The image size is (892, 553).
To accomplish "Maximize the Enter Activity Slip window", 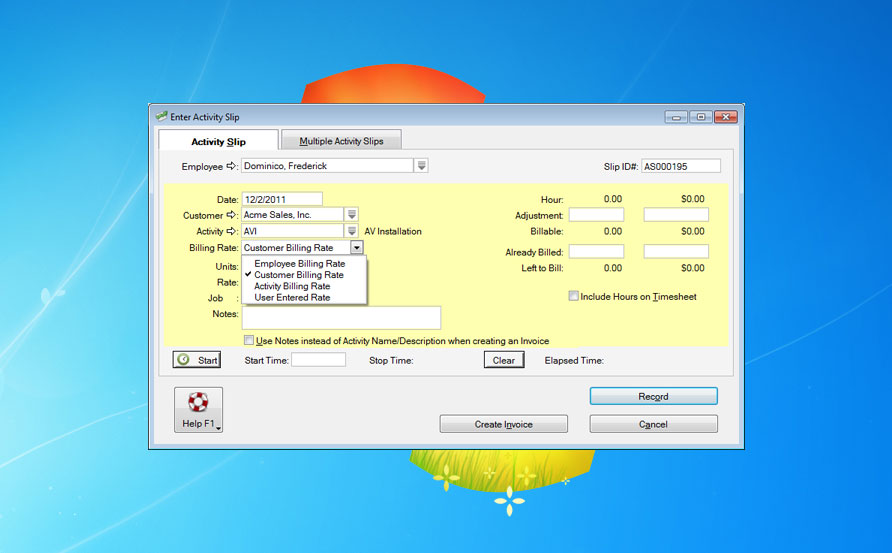I will tap(701, 117).
